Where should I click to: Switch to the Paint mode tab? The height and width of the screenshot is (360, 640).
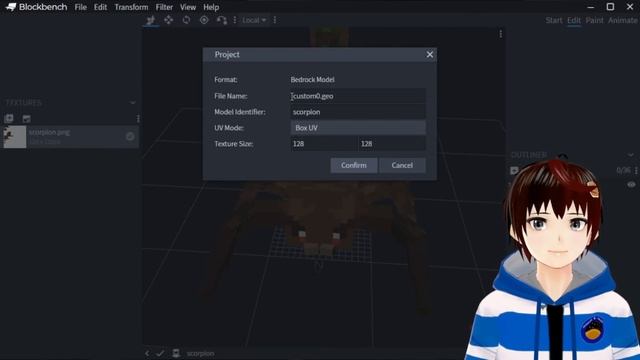(x=594, y=20)
